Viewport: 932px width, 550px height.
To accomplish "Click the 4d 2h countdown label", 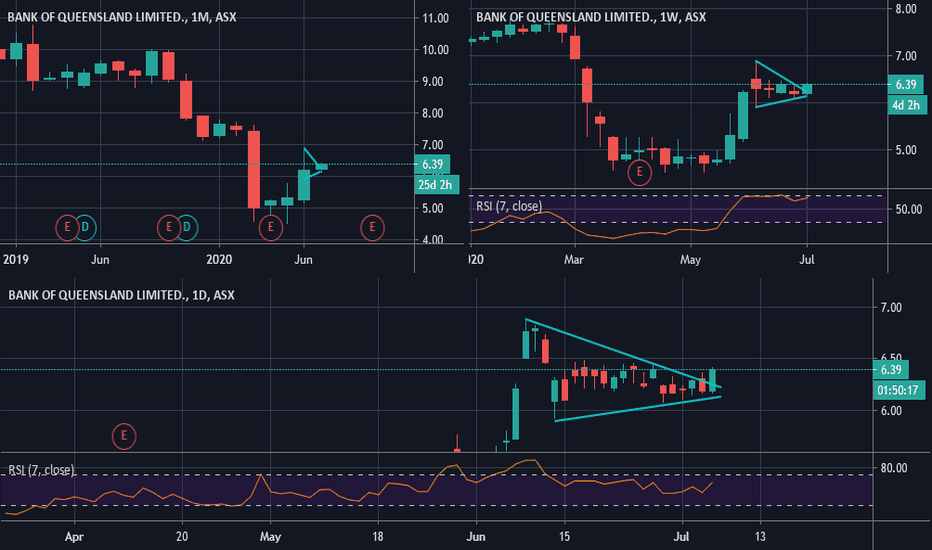I will (906, 105).
